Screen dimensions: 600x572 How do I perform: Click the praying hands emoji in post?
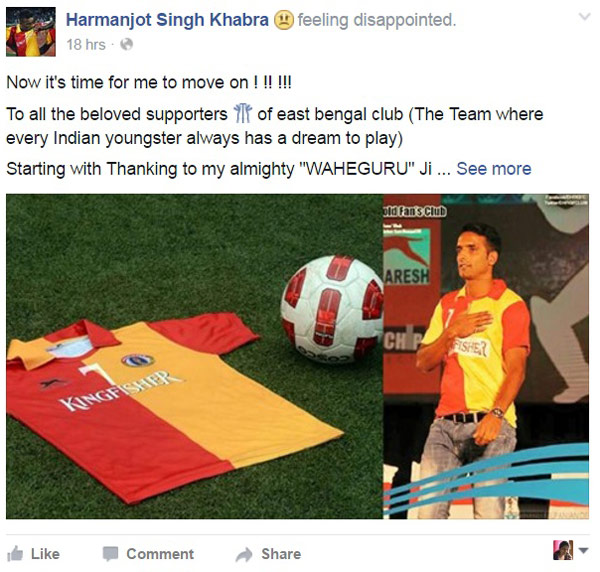[x=243, y=114]
